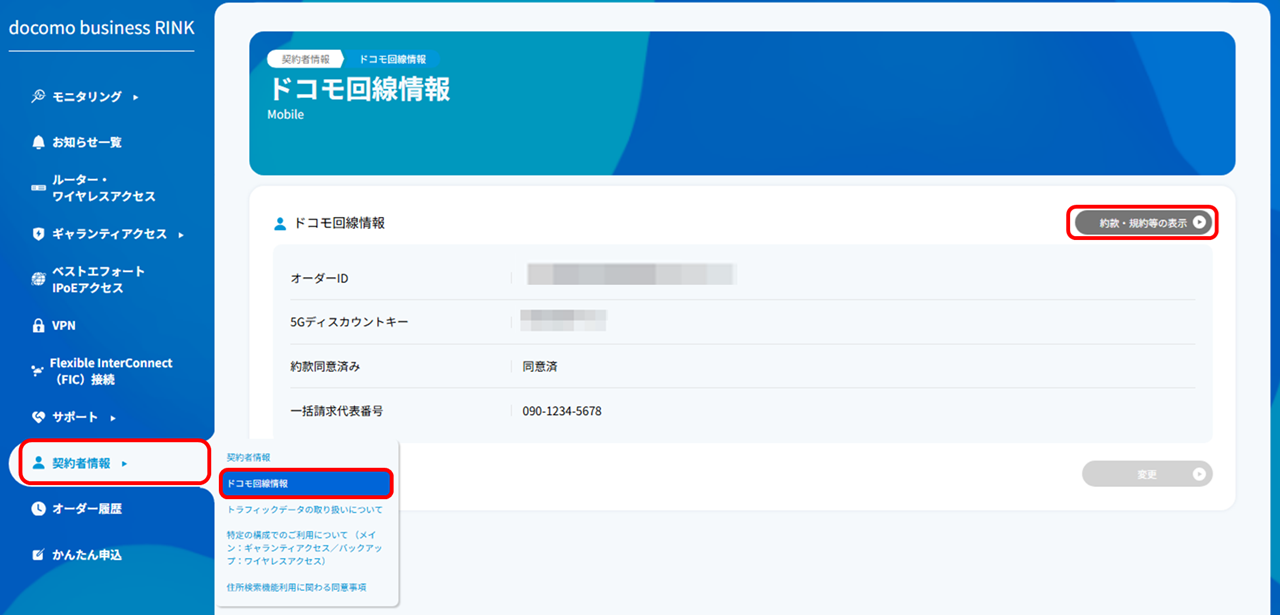This screenshot has height=615, width=1280.
Task: Click the globe icon beside ベストエフォートIPoEアクセス
Action: [x=38, y=279]
